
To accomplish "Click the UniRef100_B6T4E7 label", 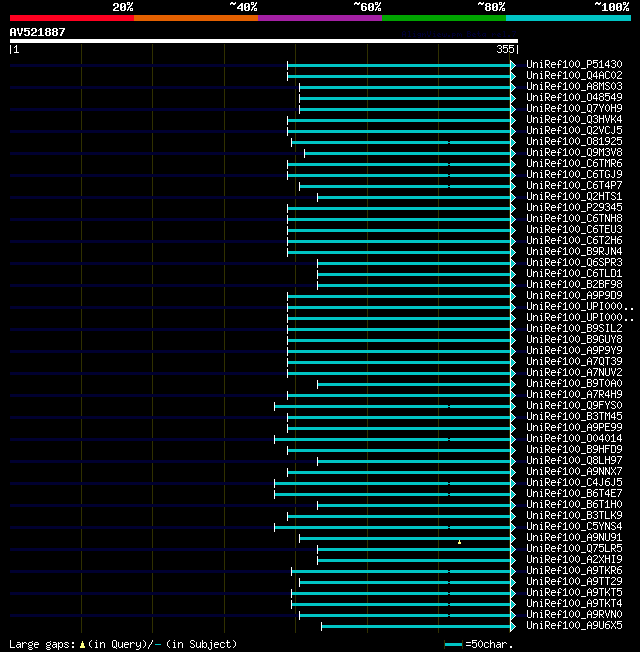I will click(x=574, y=494).
